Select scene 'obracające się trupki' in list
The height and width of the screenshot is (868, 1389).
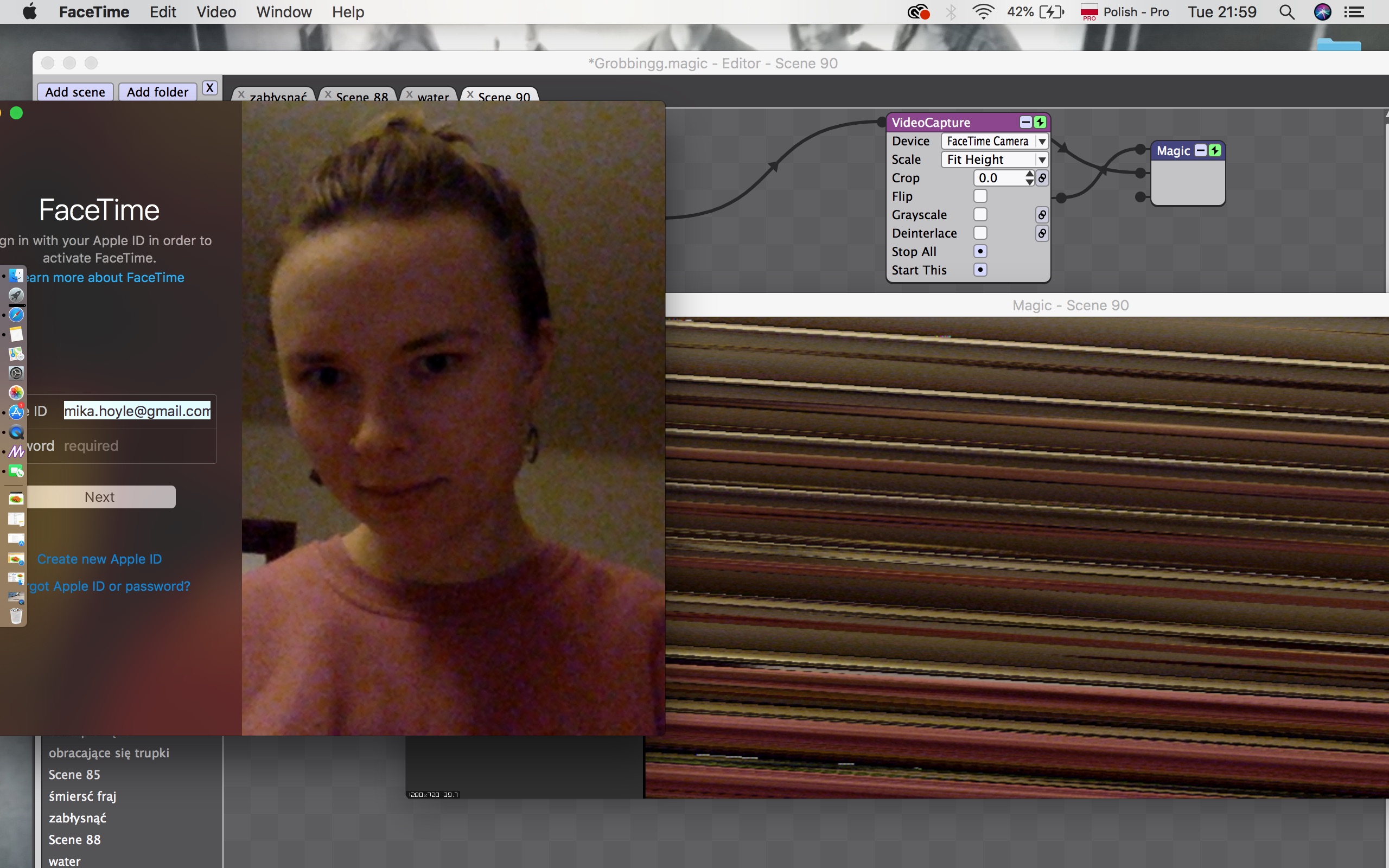109,752
